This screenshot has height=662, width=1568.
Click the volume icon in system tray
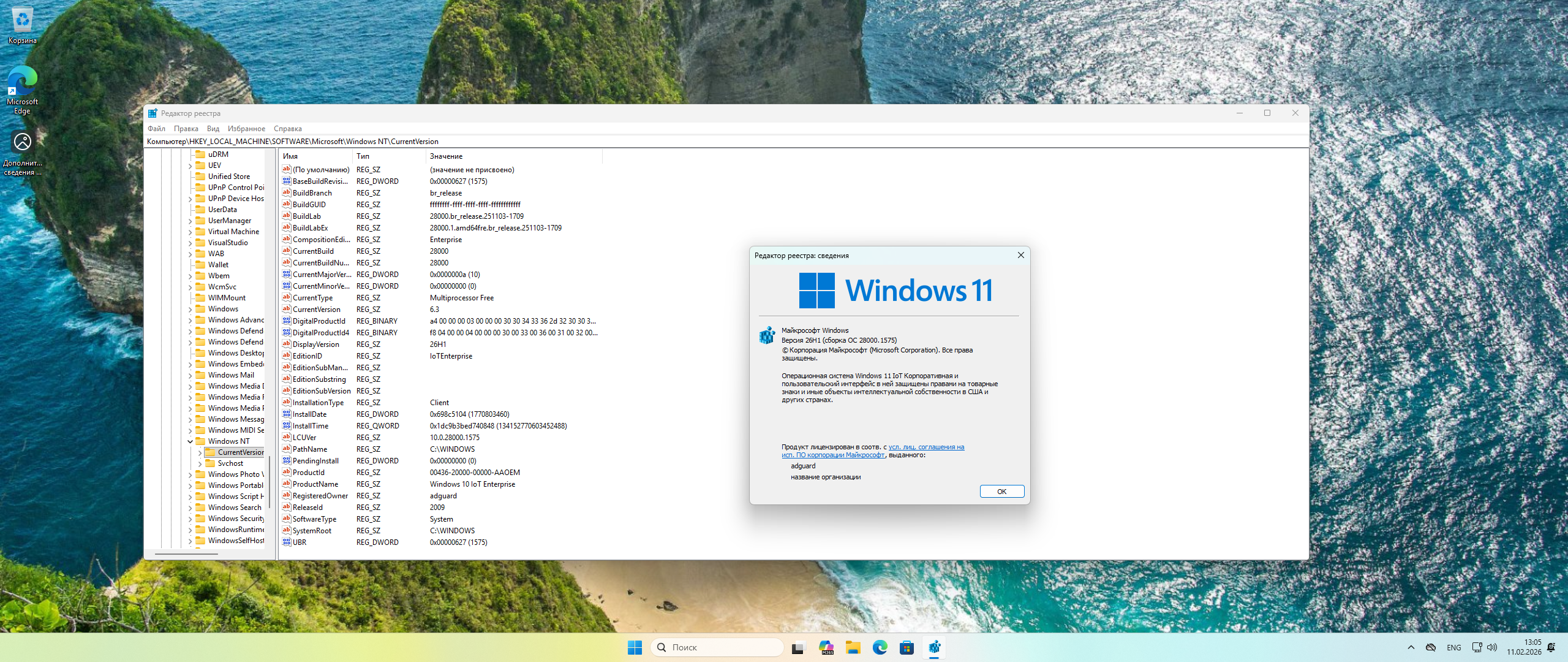coord(1492,647)
